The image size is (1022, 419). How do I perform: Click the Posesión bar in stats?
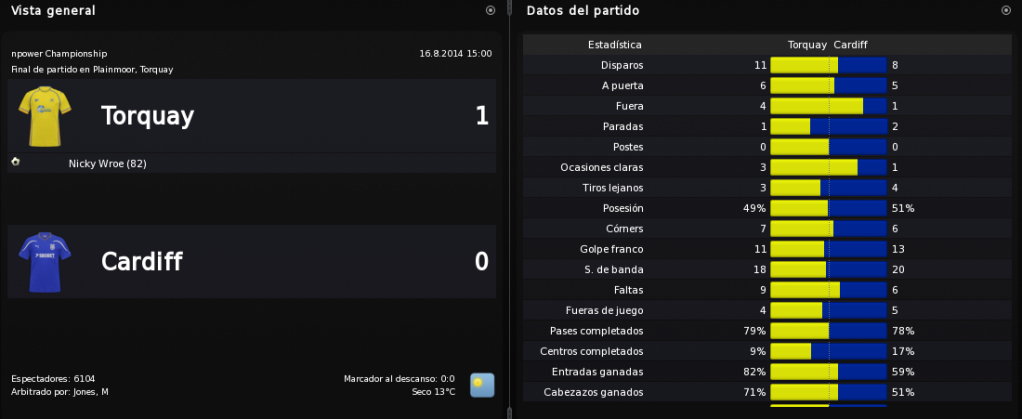click(828, 209)
